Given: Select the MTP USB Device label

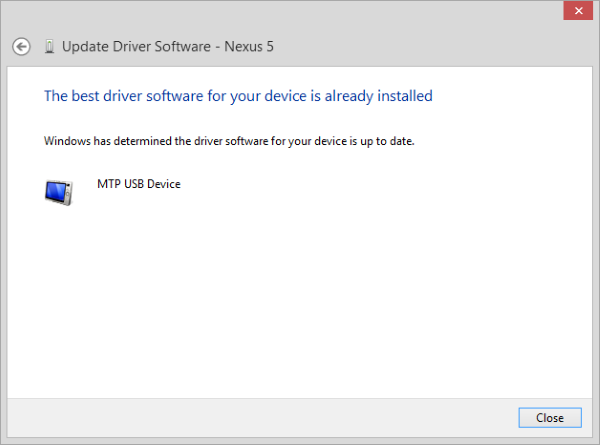Looking at the screenshot, I should click(x=139, y=184).
